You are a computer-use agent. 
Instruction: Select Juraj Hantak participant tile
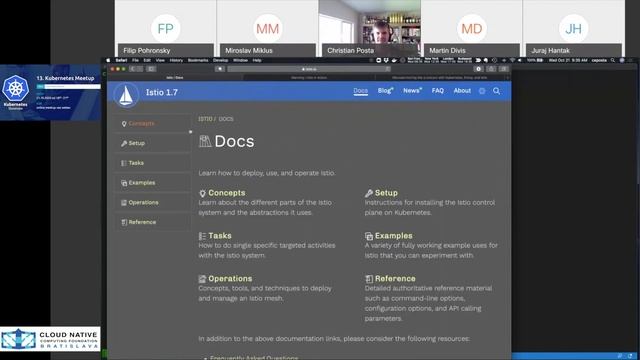[x=573, y=29]
